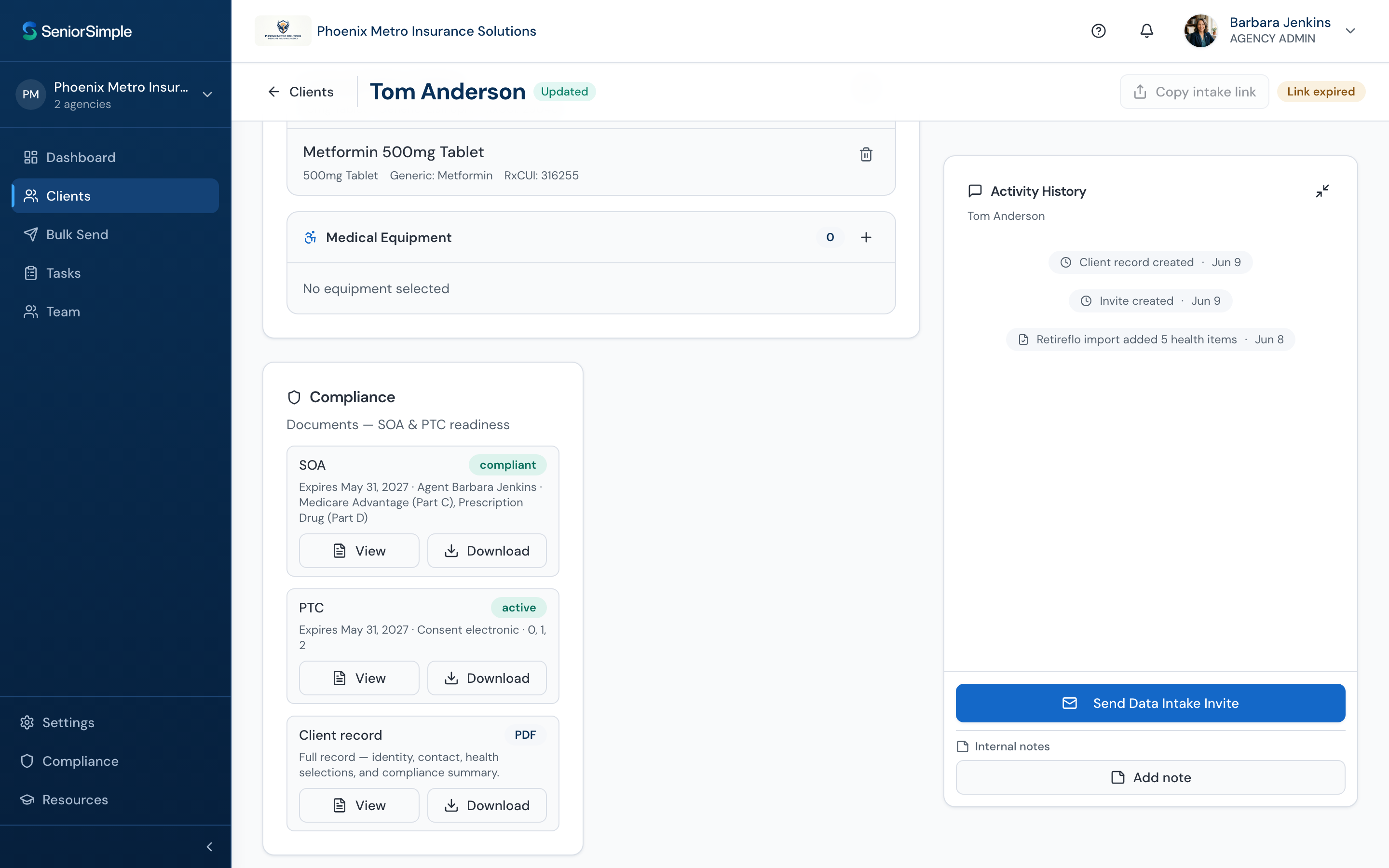Open the help question mark icon

(x=1098, y=31)
